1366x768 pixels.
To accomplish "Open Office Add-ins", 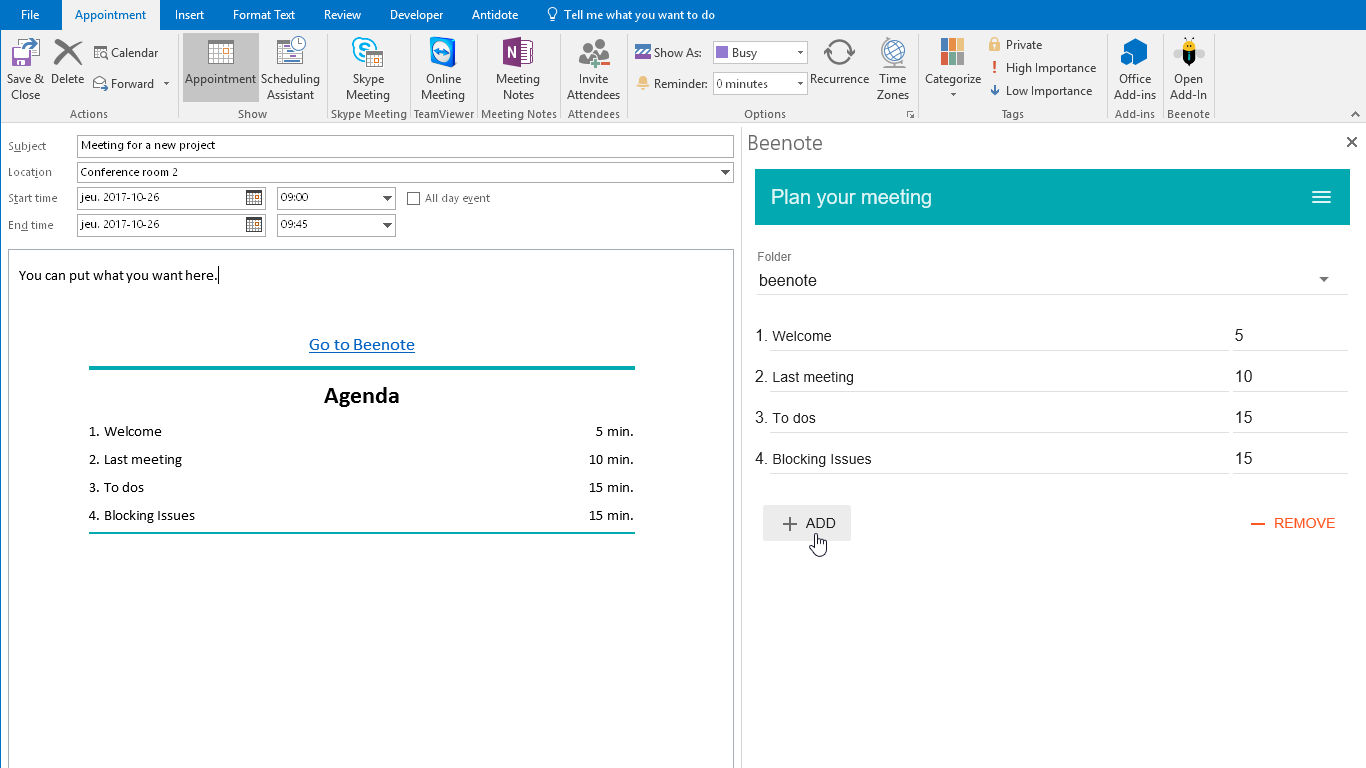I will (x=1135, y=69).
